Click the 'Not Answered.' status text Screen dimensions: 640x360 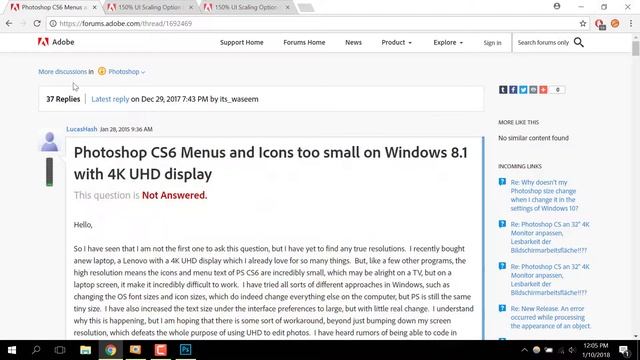coord(174,195)
